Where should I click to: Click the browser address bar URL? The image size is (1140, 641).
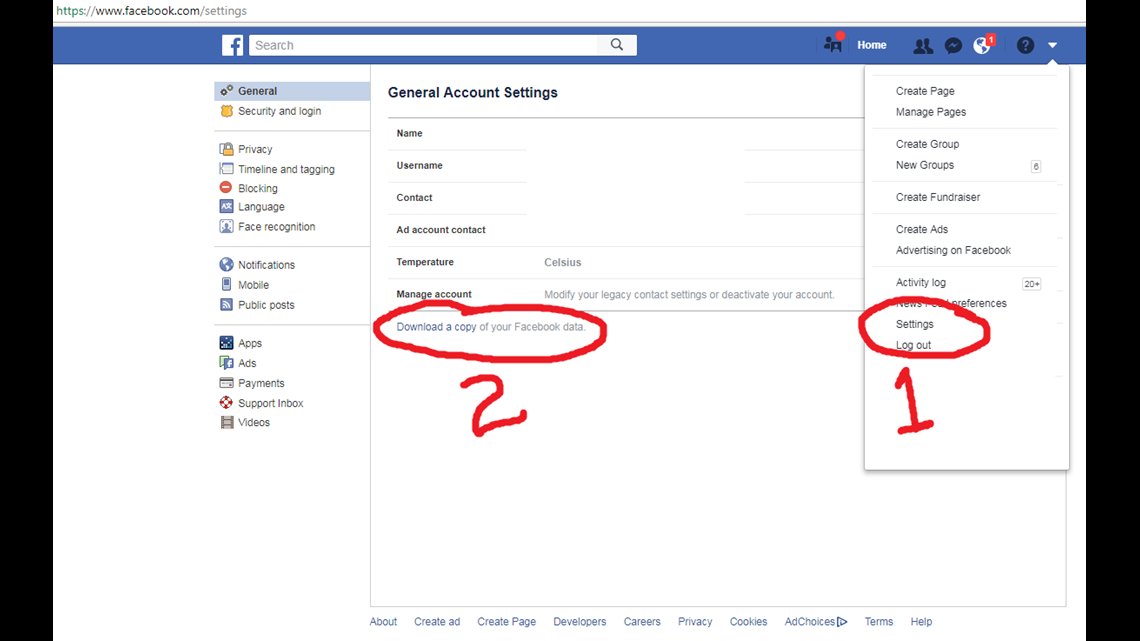coord(151,11)
